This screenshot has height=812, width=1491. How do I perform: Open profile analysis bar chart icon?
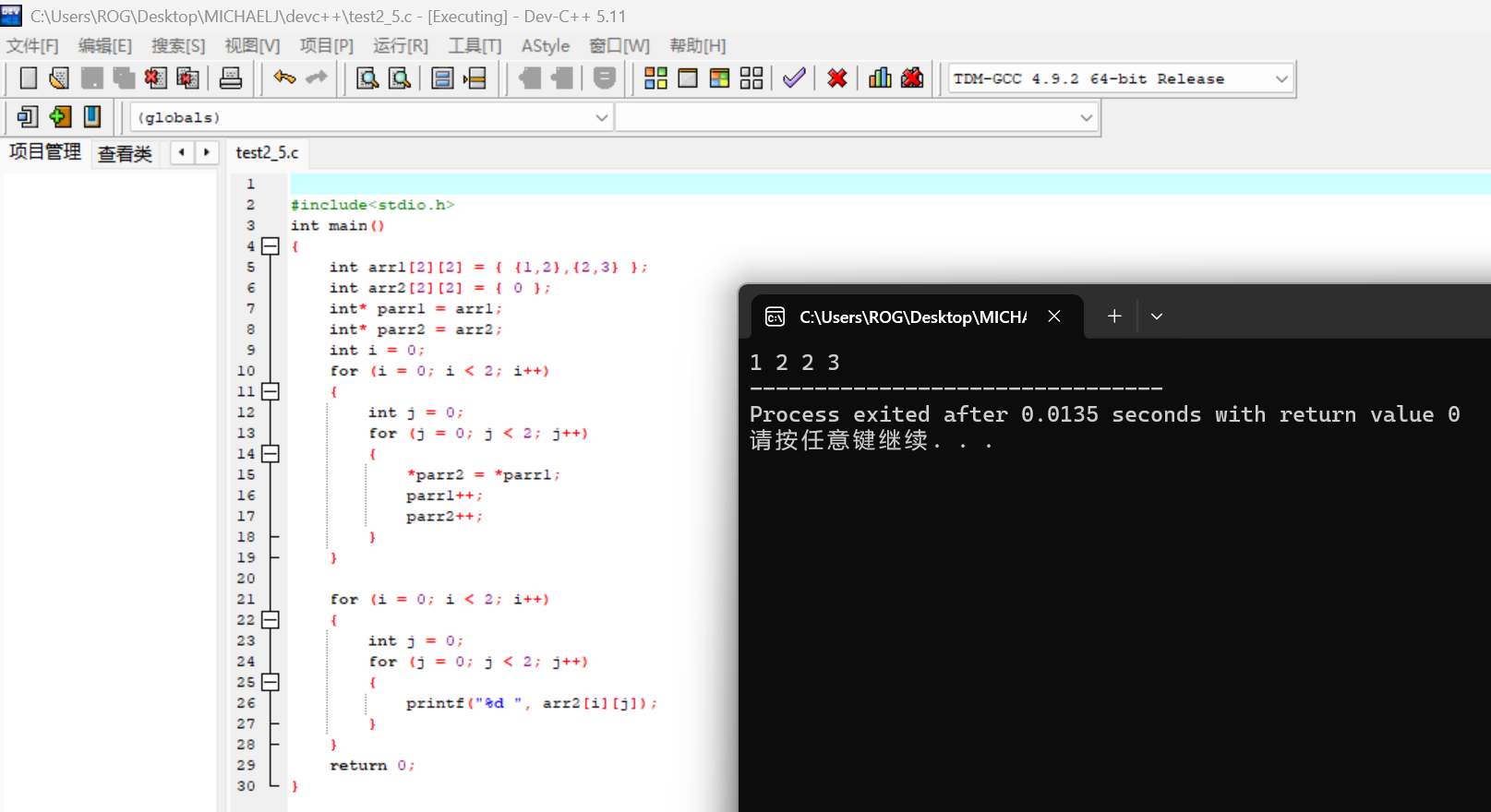coord(880,78)
